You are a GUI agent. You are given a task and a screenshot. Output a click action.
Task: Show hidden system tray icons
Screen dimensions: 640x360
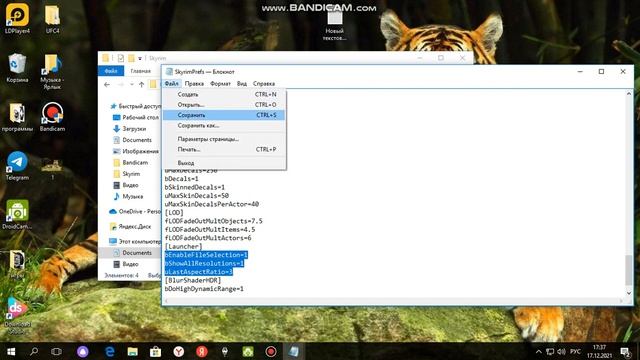(539, 351)
